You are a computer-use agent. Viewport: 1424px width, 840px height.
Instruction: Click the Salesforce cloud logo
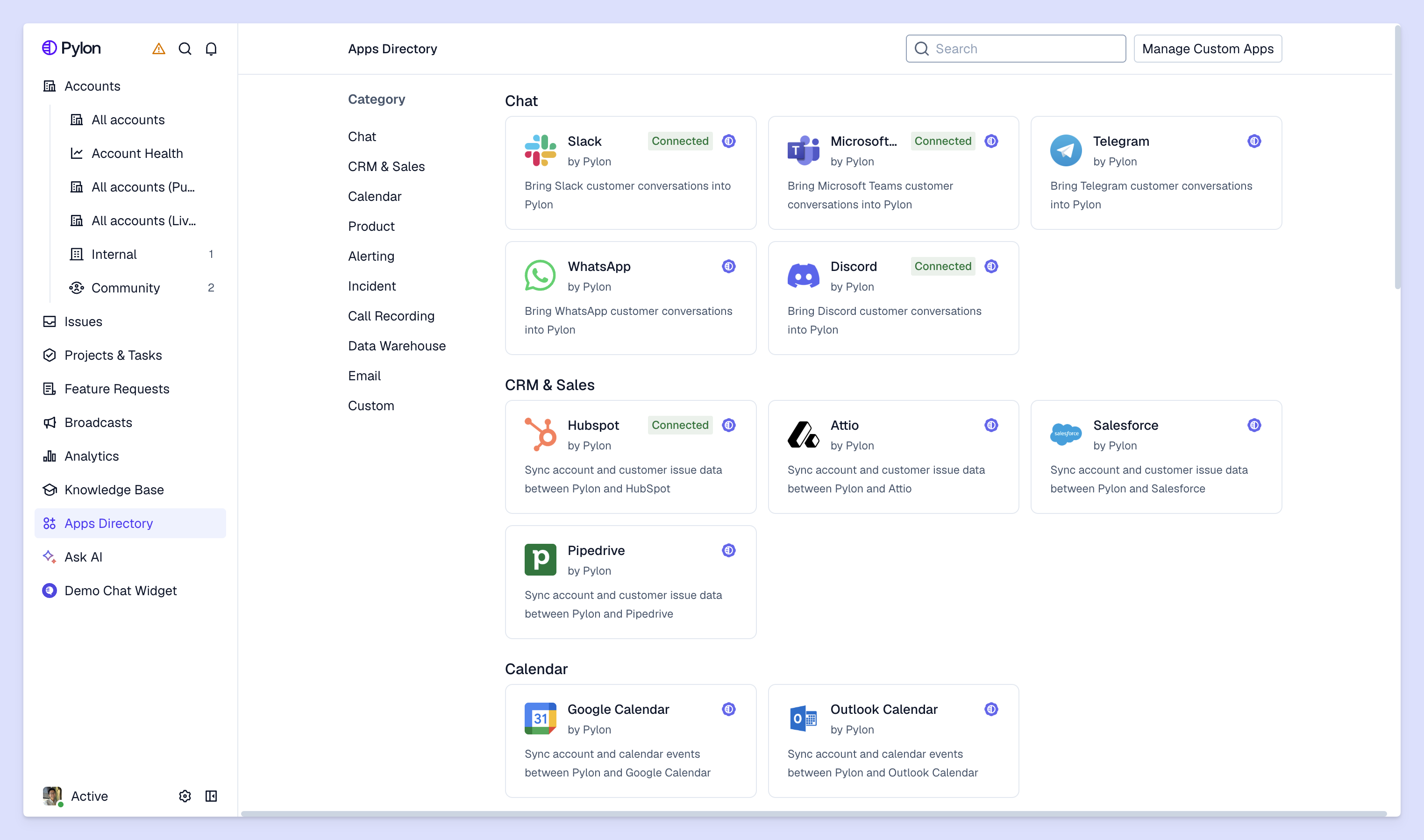tap(1066, 435)
